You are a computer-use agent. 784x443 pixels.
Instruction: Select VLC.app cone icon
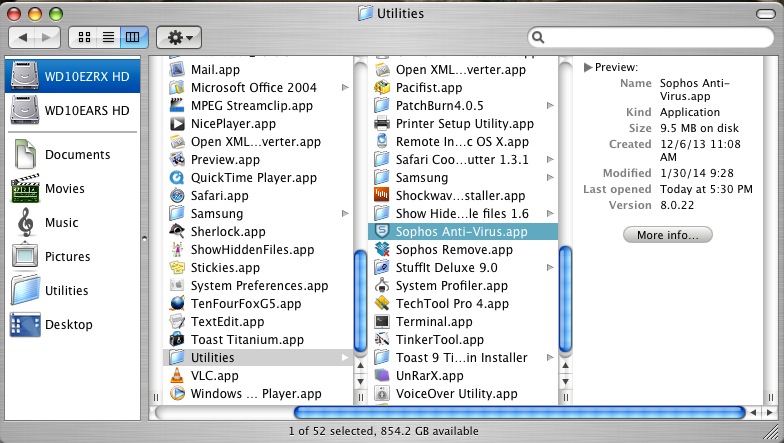coord(177,376)
